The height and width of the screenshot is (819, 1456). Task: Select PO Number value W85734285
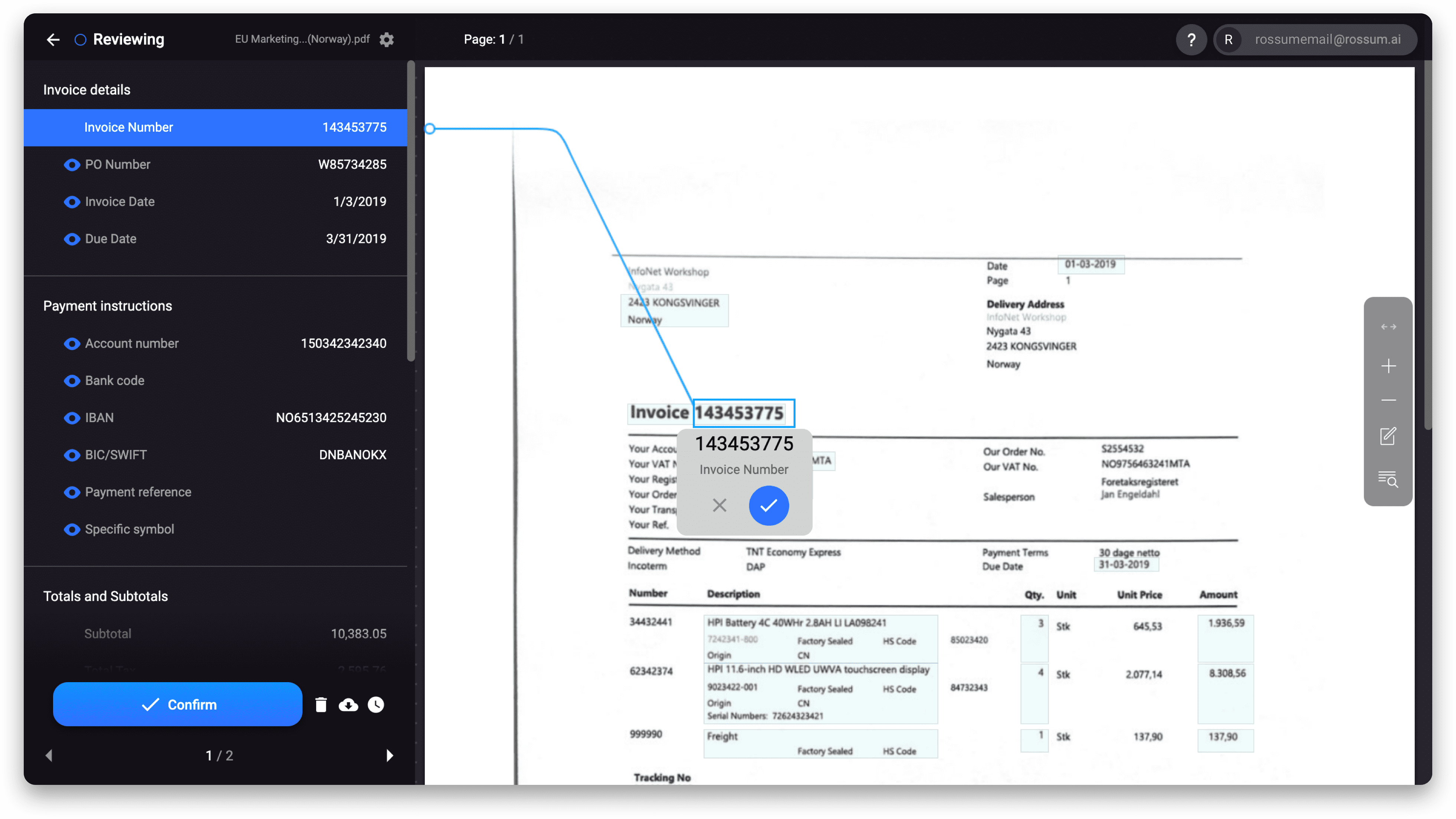pyautogui.click(x=352, y=164)
